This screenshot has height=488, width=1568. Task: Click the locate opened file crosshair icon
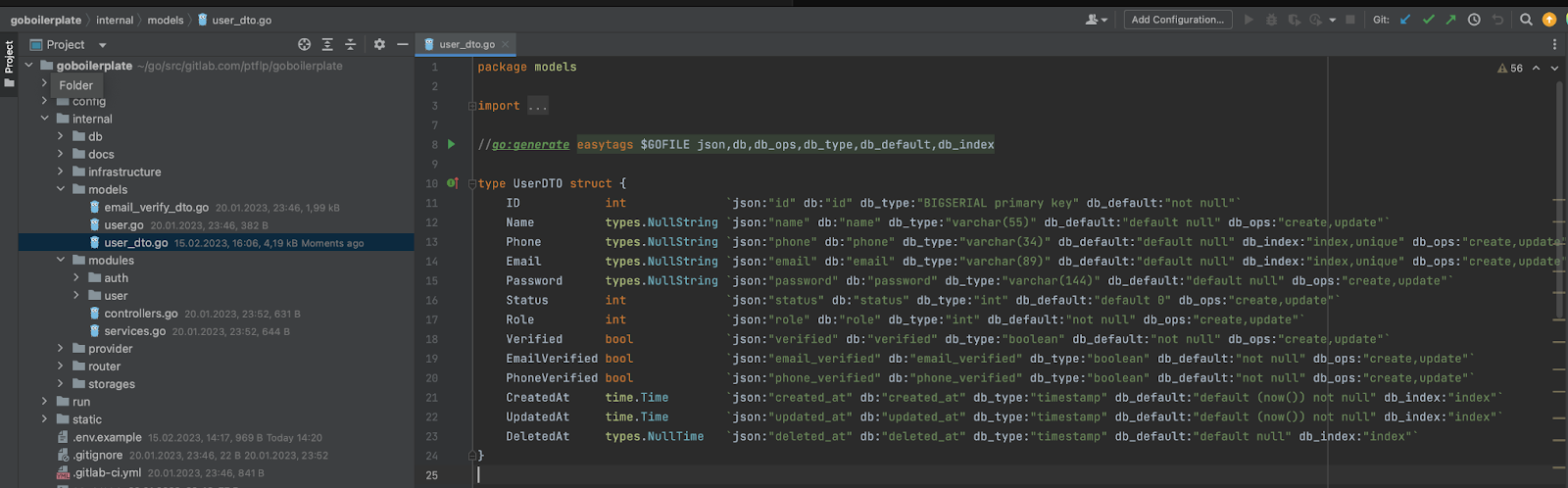pyautogui.click(x=304, y=44)
